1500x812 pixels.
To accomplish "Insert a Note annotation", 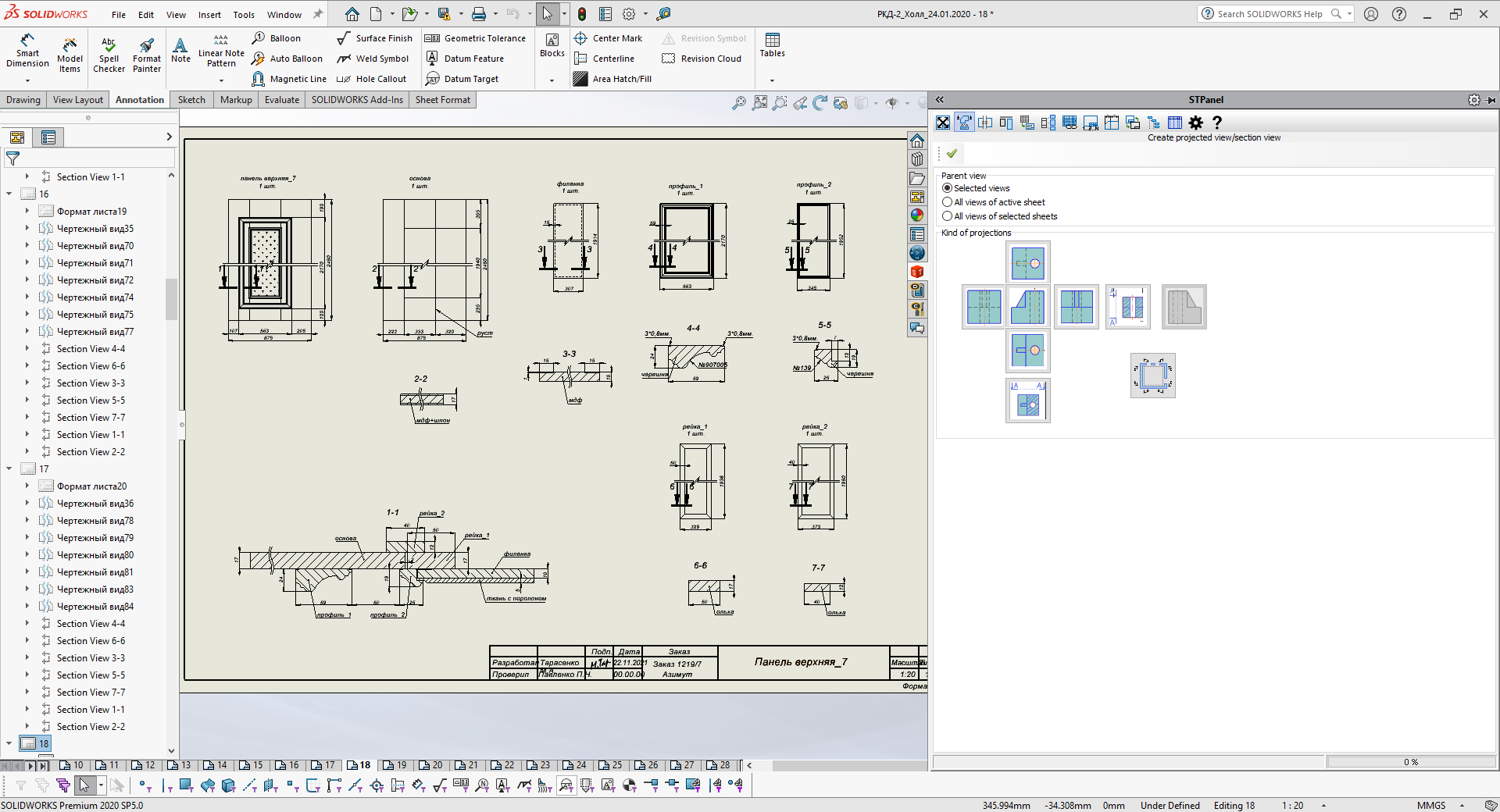I will click(180, 50).
